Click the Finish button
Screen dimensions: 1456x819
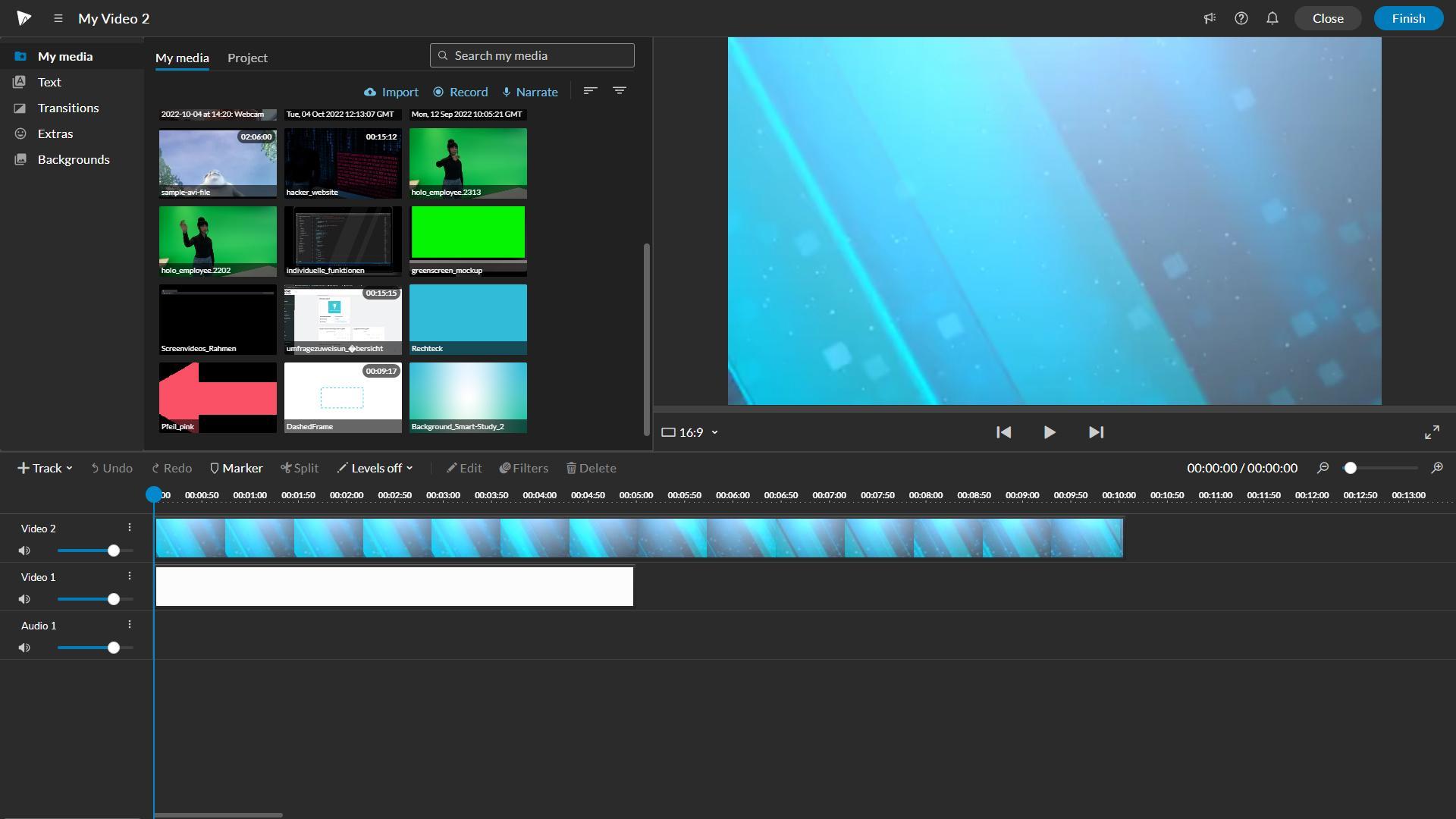[x=1407, y=18]
